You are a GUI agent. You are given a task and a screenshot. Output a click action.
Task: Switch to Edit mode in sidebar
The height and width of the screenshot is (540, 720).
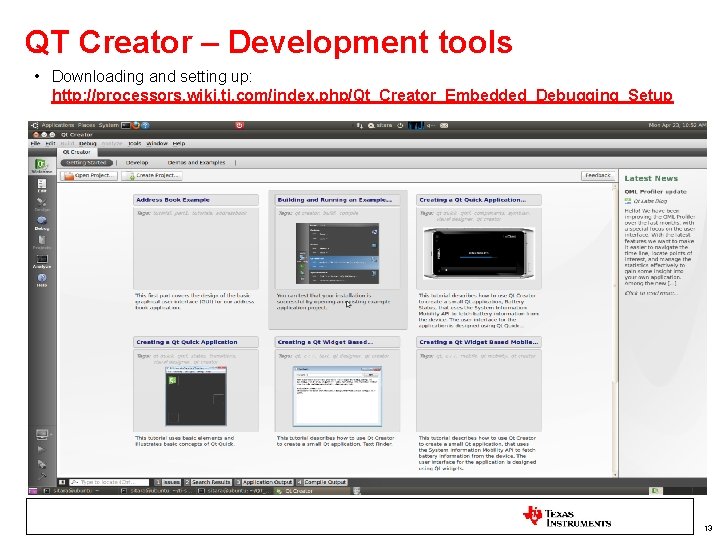[42, 185]
